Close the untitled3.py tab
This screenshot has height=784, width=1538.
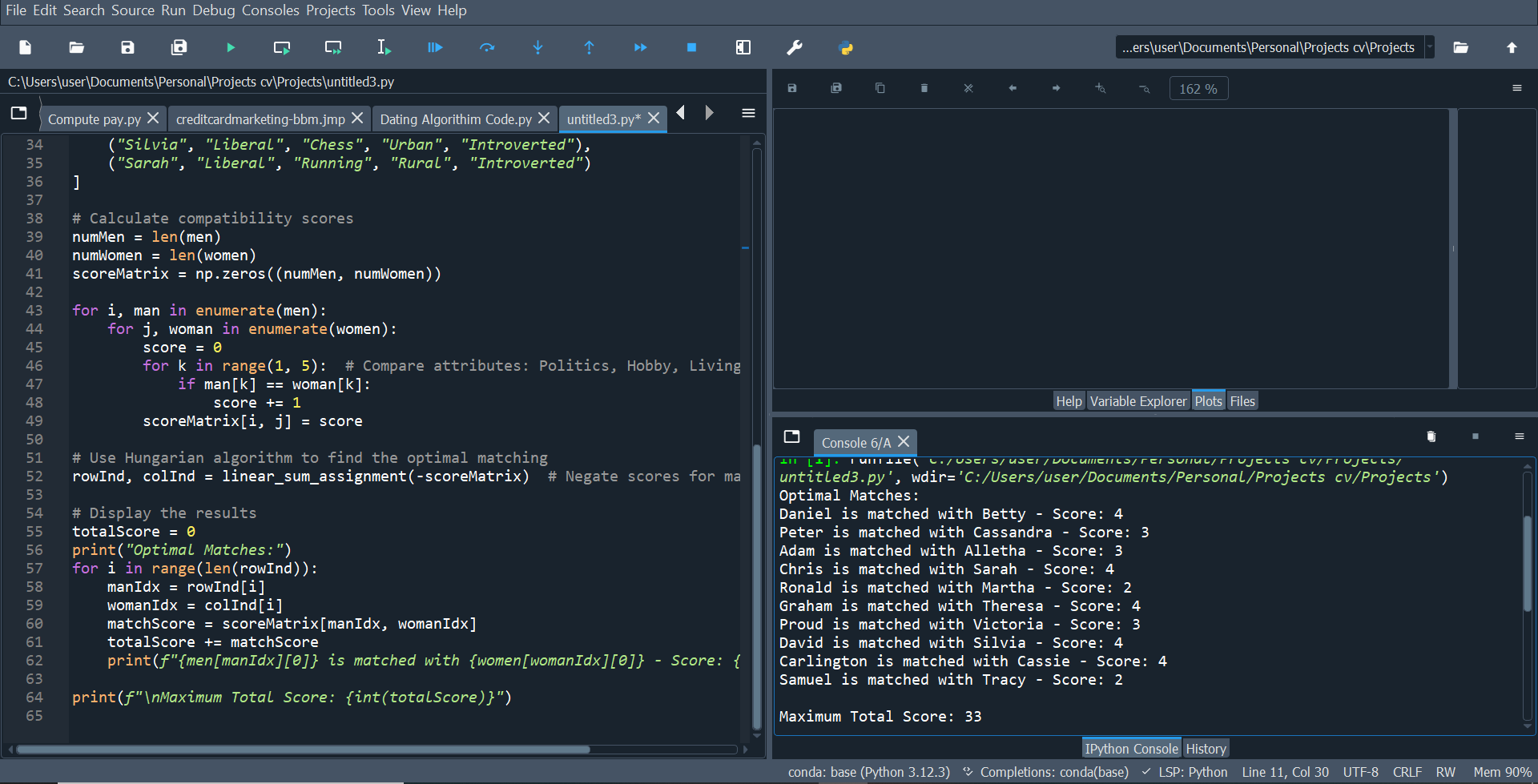point(654,119)
